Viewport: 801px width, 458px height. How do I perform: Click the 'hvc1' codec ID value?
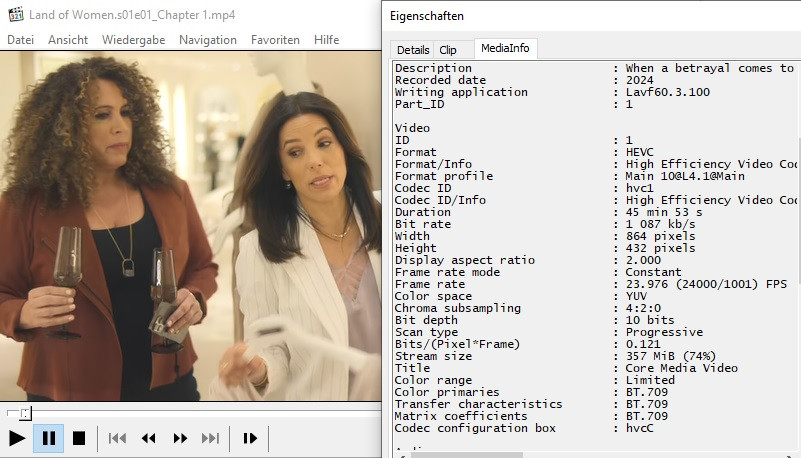640,188
